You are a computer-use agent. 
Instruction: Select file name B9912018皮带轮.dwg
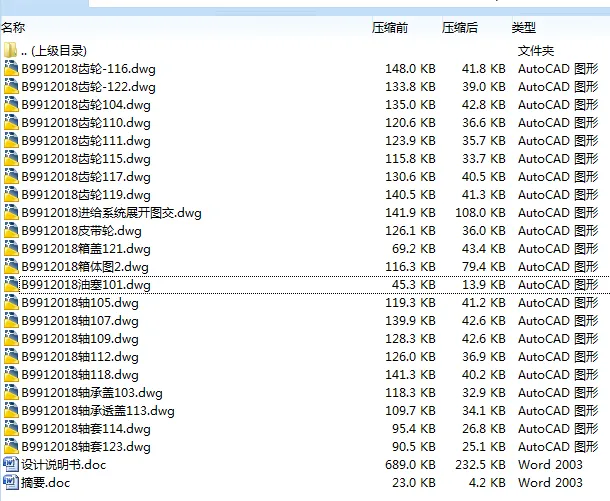pos(81,231)
